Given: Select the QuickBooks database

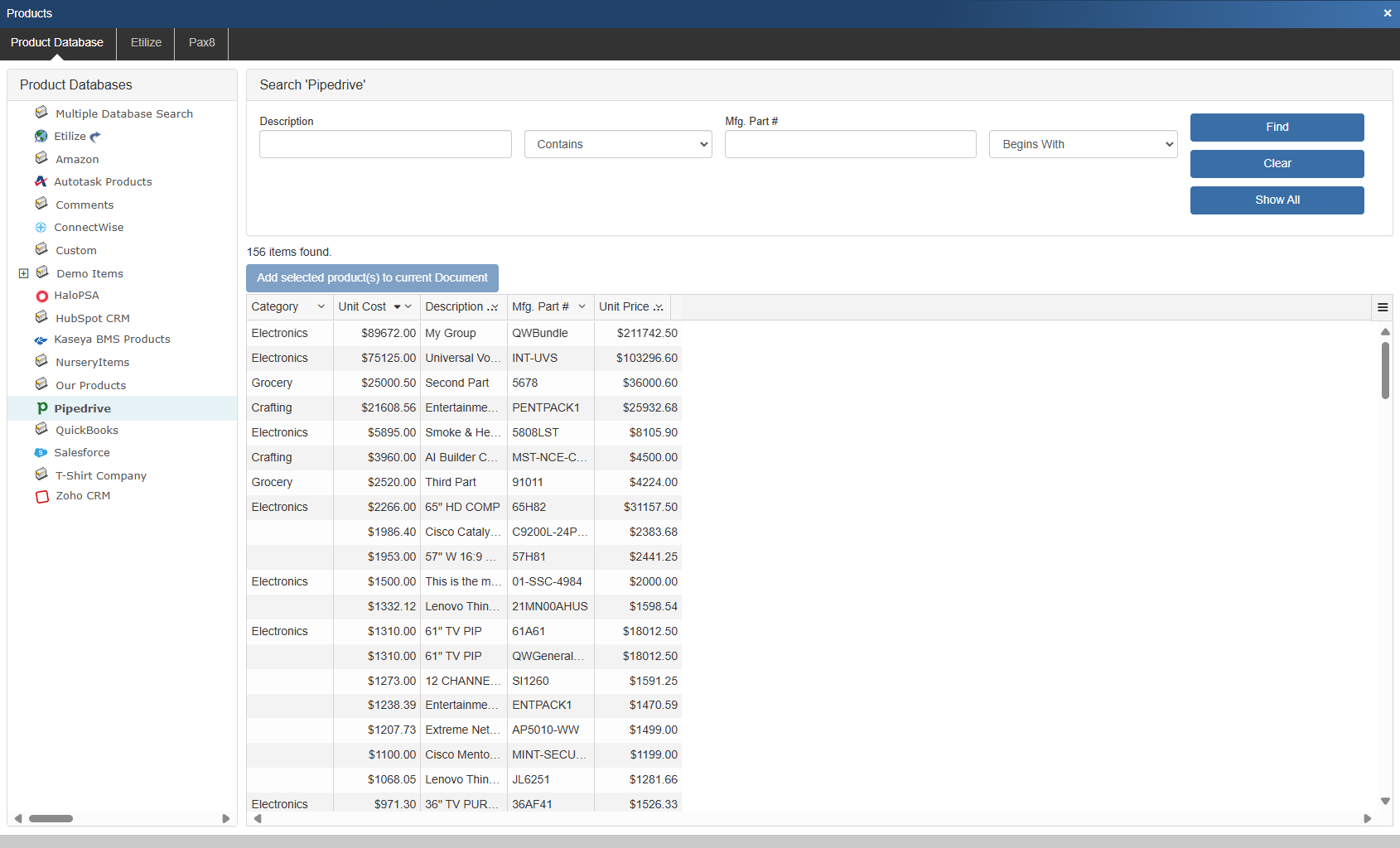Looking at the screenshot, I should (x=86, y=431).
